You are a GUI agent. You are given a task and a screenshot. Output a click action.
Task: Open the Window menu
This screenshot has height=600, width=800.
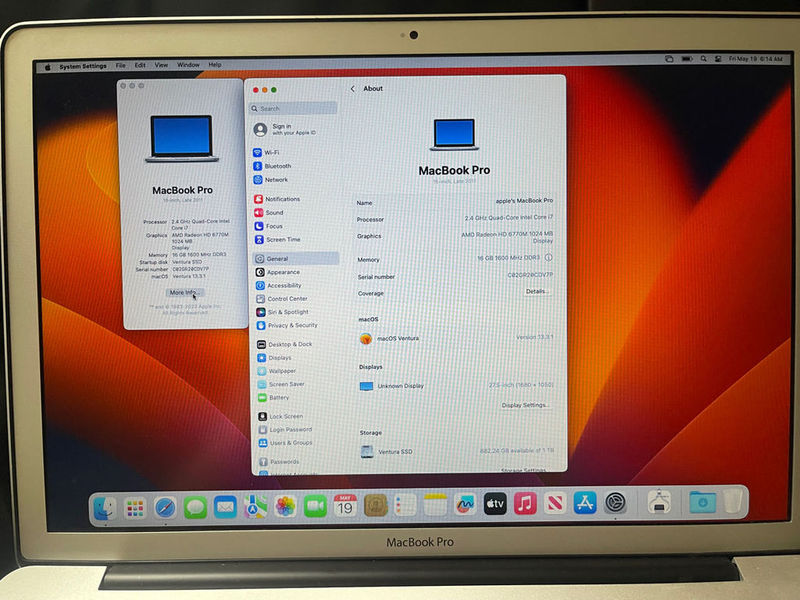(x=188, y=65)
